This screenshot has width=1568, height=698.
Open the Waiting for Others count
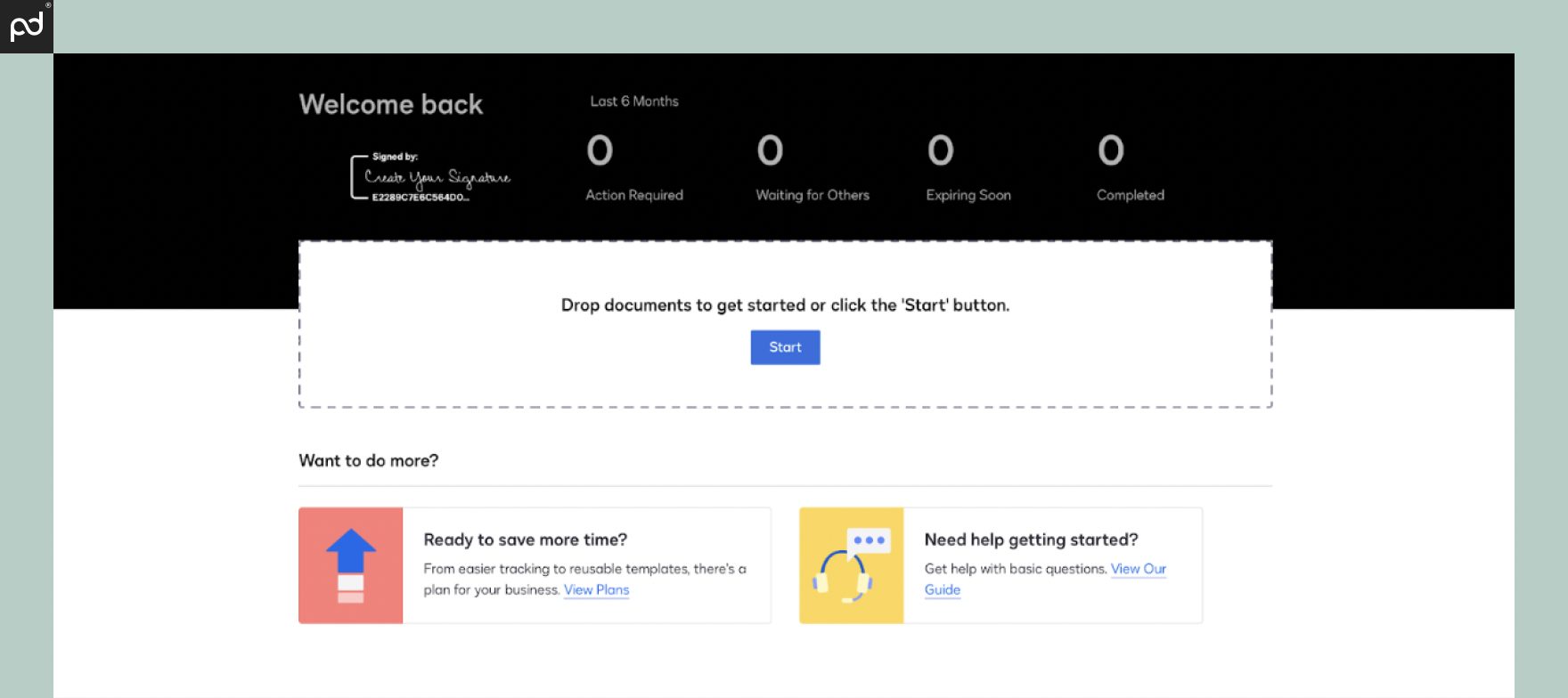pos(812,168)
